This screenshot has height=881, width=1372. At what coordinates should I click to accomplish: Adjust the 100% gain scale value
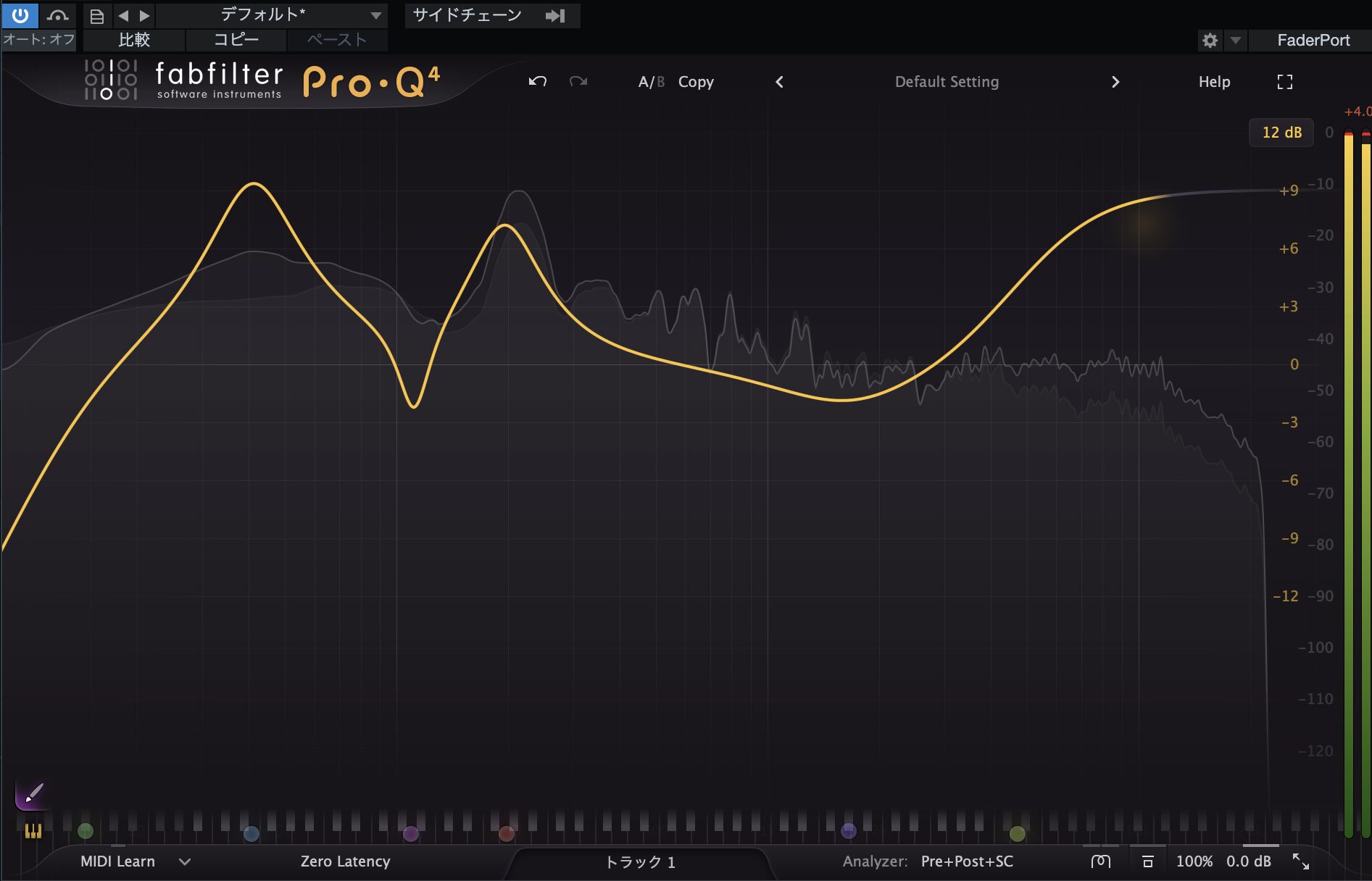coord(1194,861)
